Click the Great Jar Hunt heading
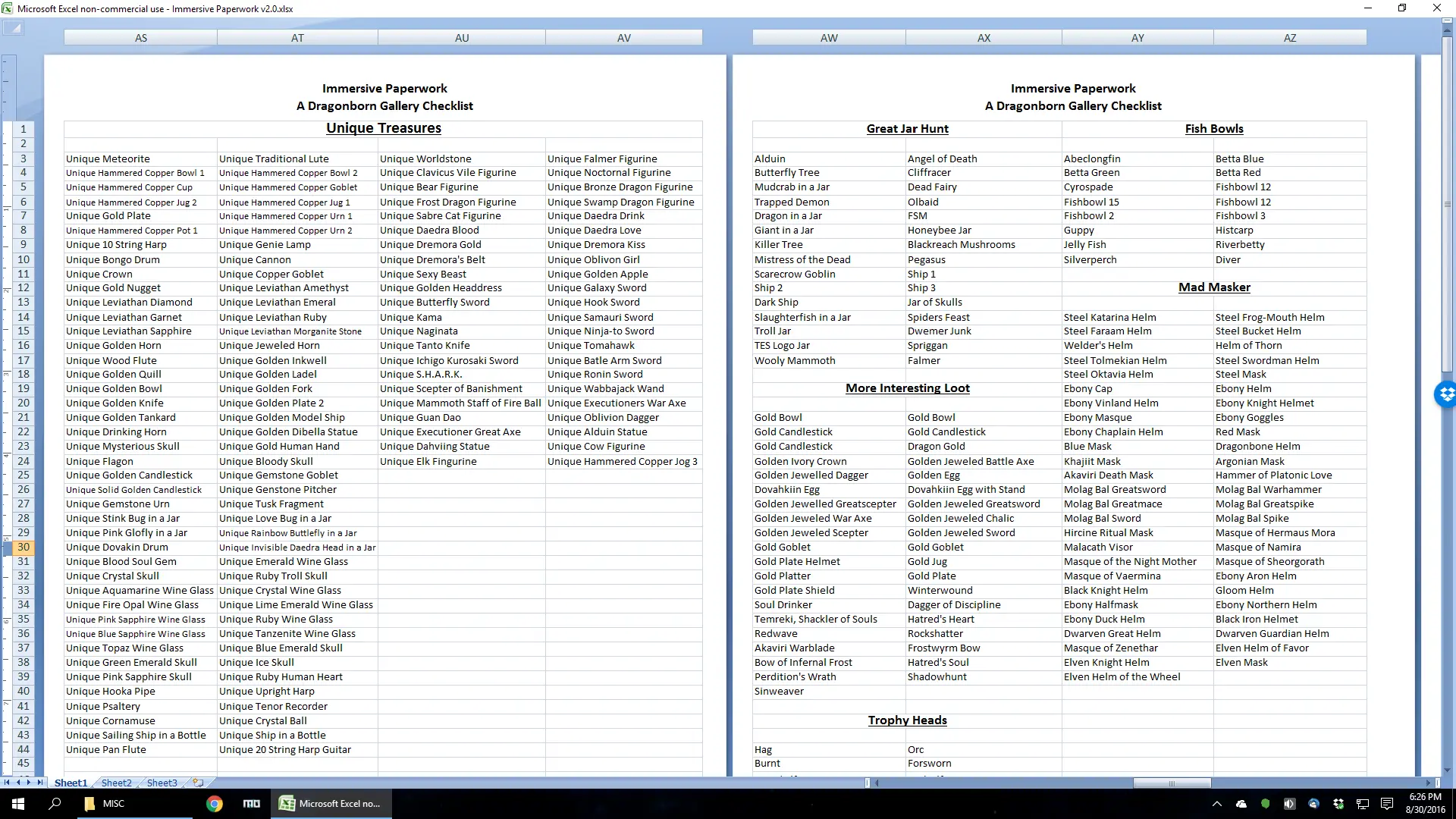1456x819 pixels. point(907,129)
